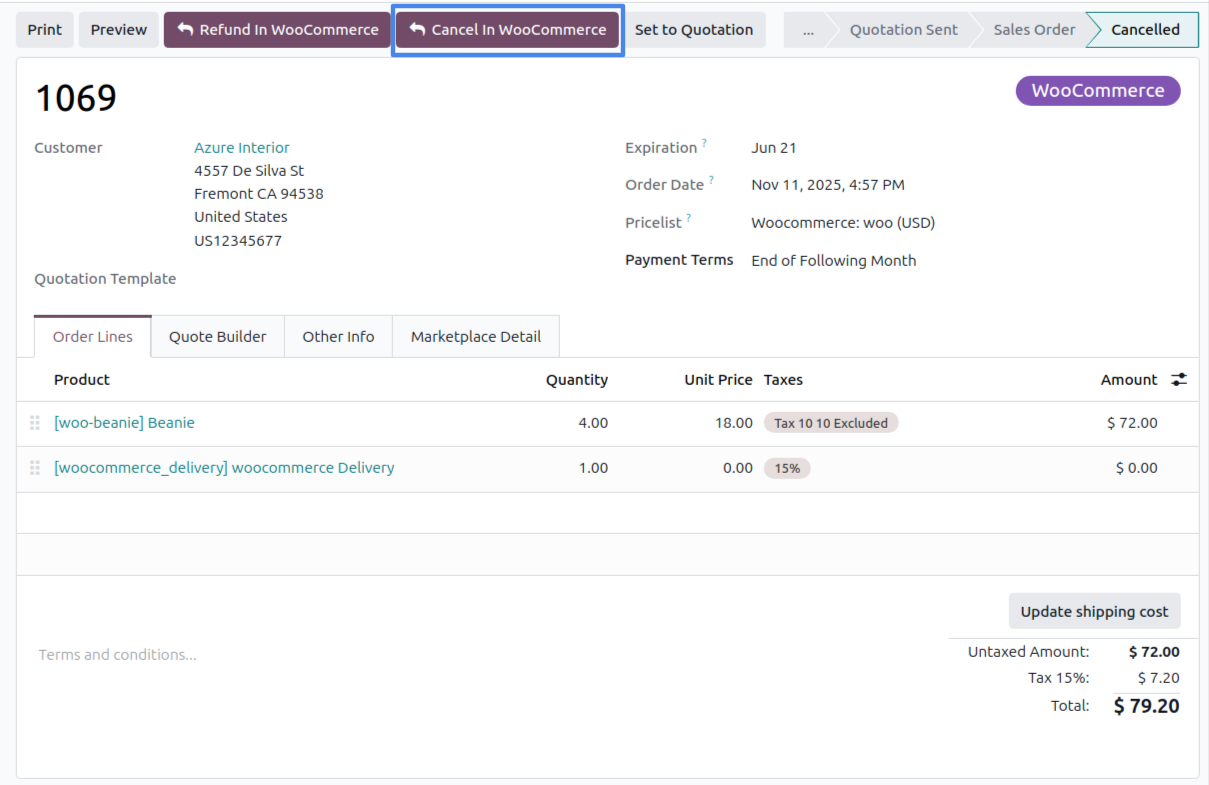Screen dimensions: 1209x785
Task: Click the Quantity column header
Action: (577, 380)
